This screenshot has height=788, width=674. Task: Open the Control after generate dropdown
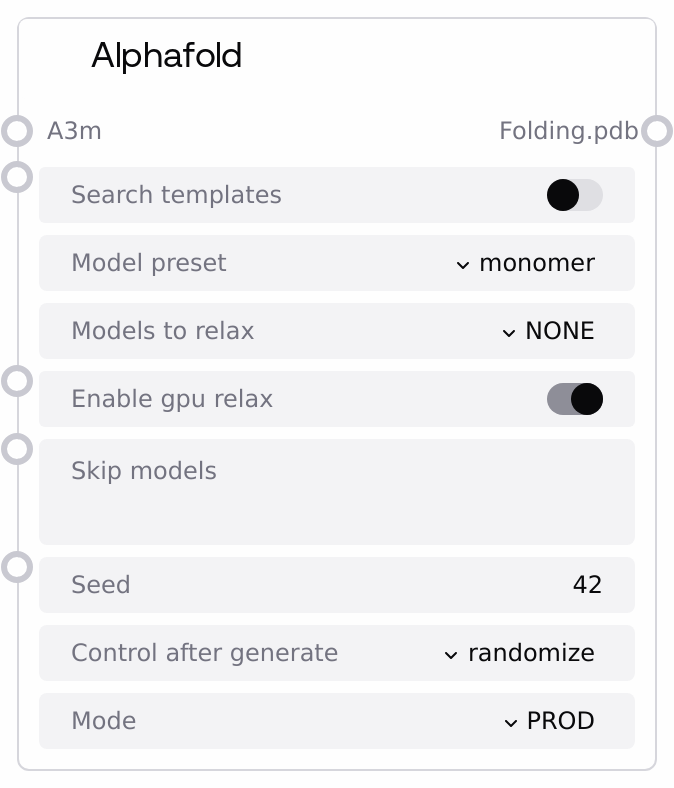(520, 653)
